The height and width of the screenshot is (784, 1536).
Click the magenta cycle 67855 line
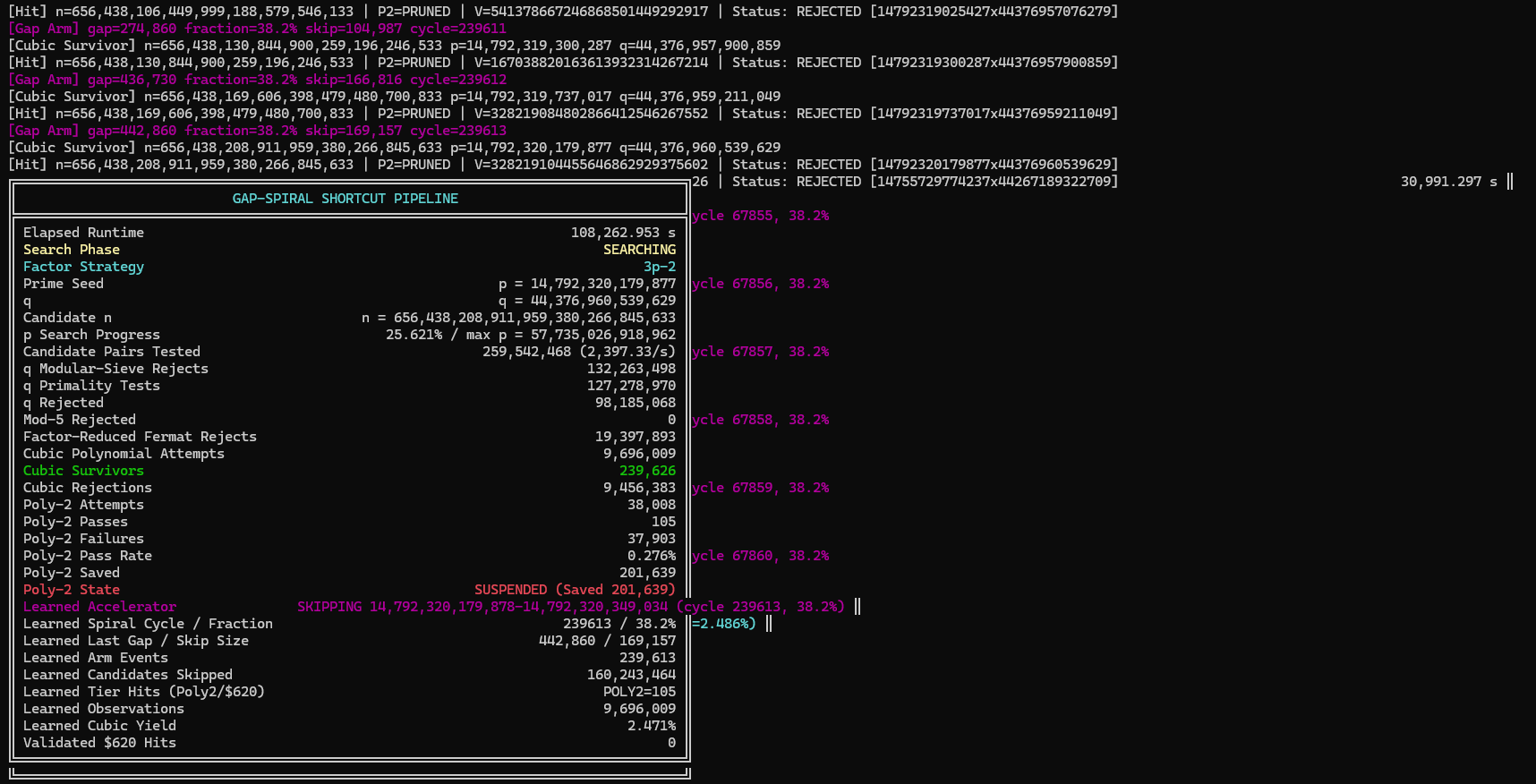coord(760,216)
